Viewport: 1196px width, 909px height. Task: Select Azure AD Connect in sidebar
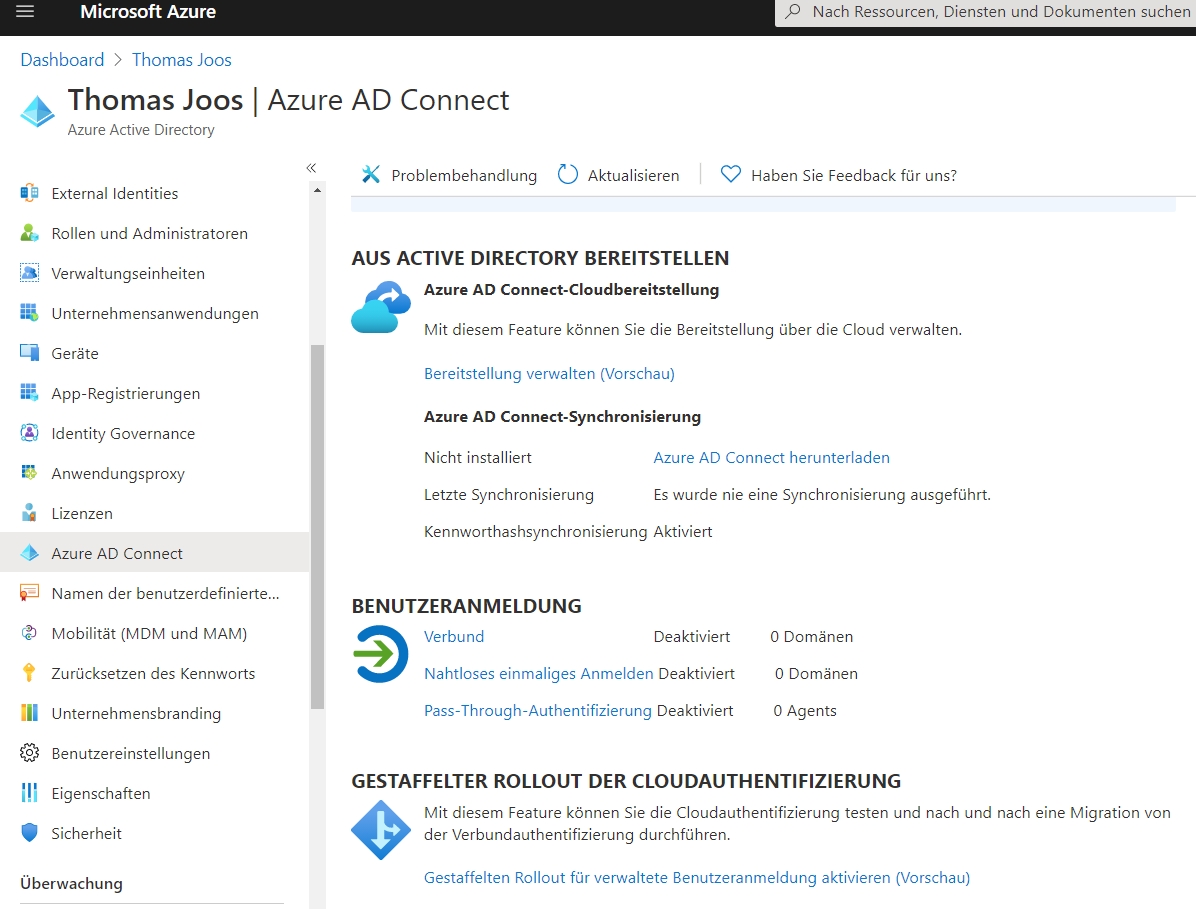click(x=155, y=553)
